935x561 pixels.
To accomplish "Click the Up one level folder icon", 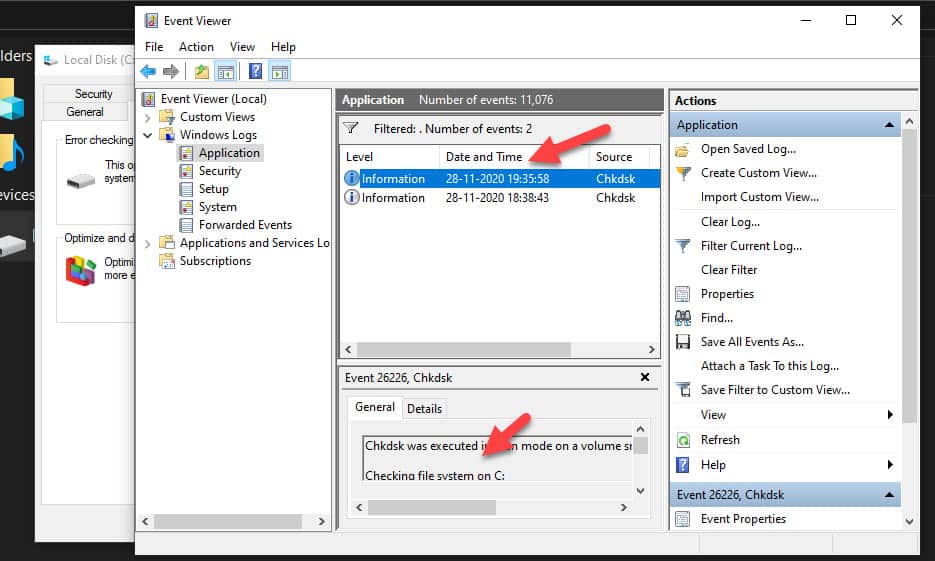I will point(202,72).
